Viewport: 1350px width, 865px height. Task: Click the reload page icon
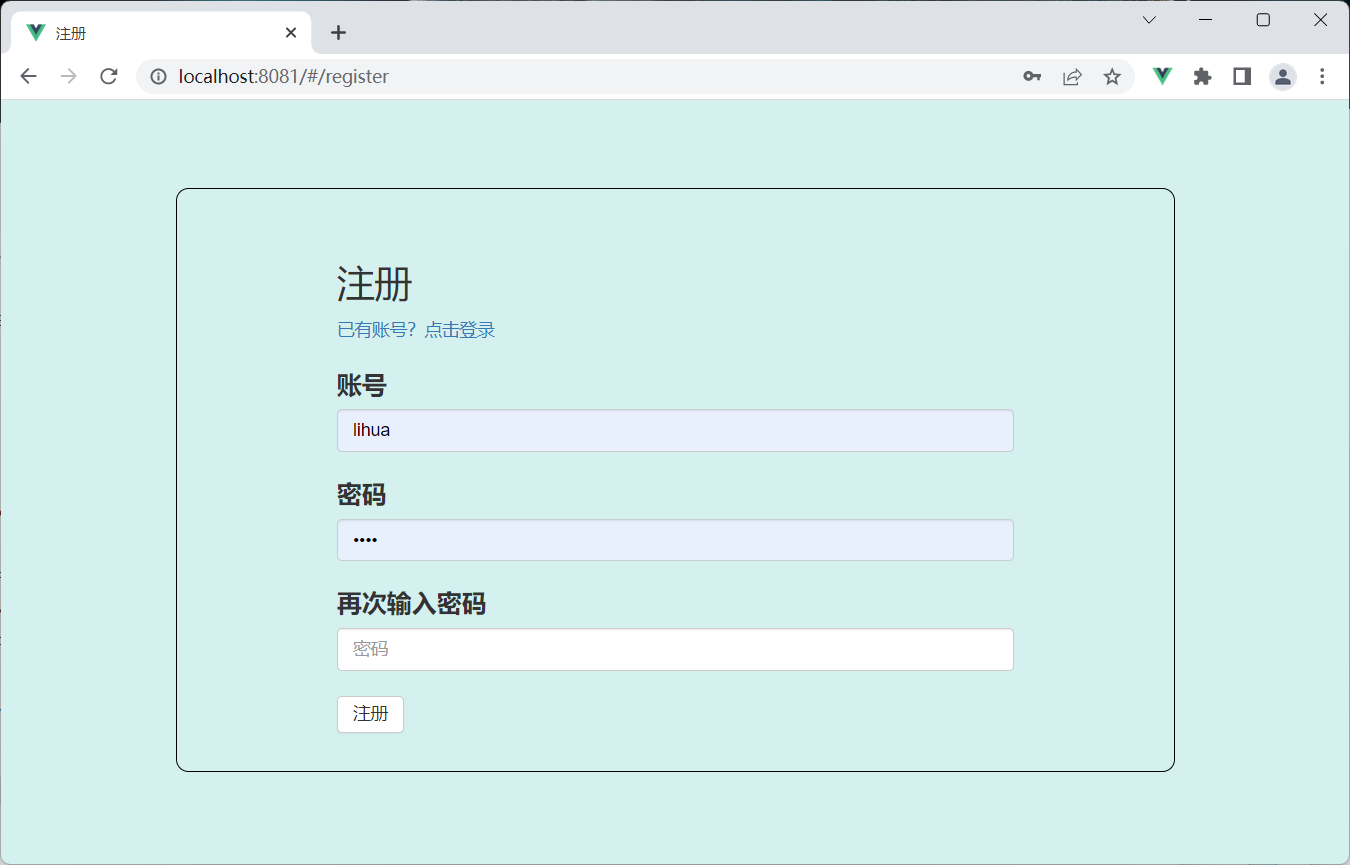click(x=108, y=76)
